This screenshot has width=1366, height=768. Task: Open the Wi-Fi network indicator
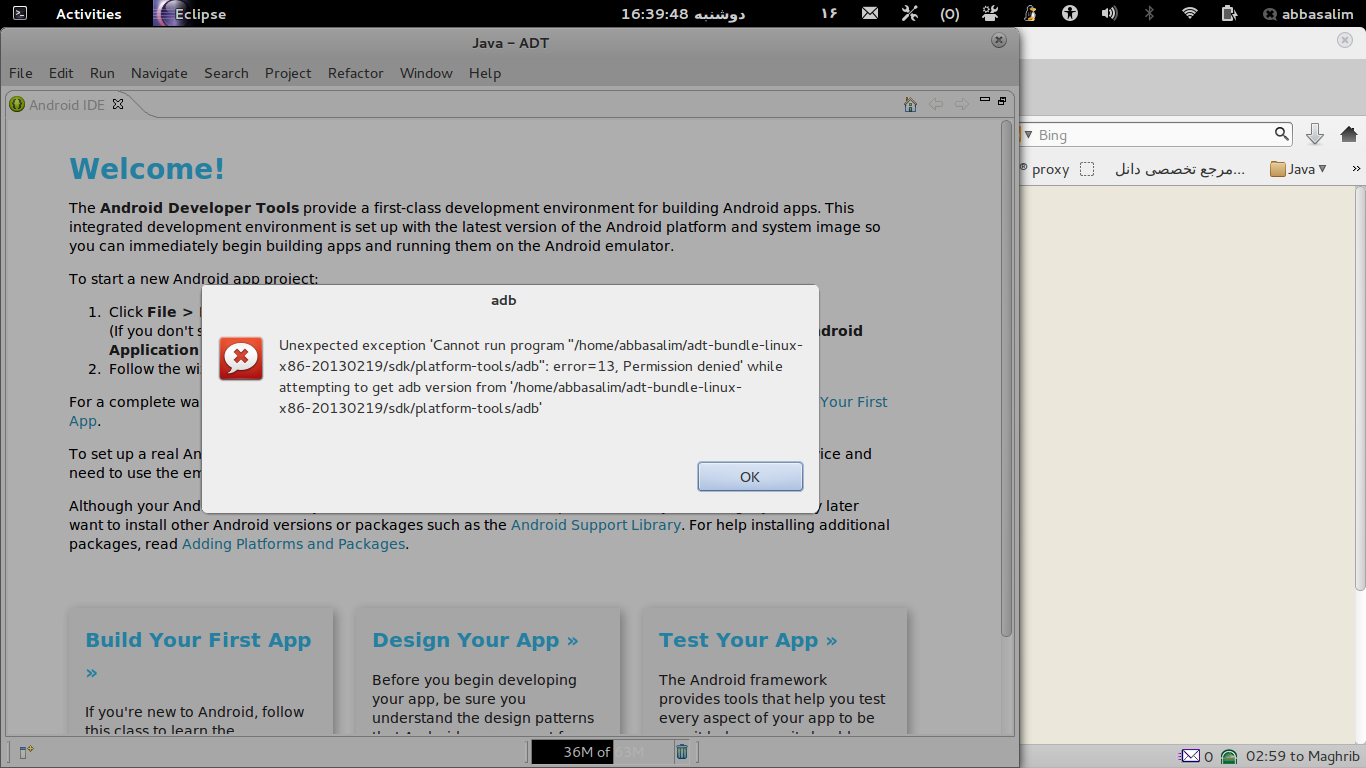tap(1189, 14)
